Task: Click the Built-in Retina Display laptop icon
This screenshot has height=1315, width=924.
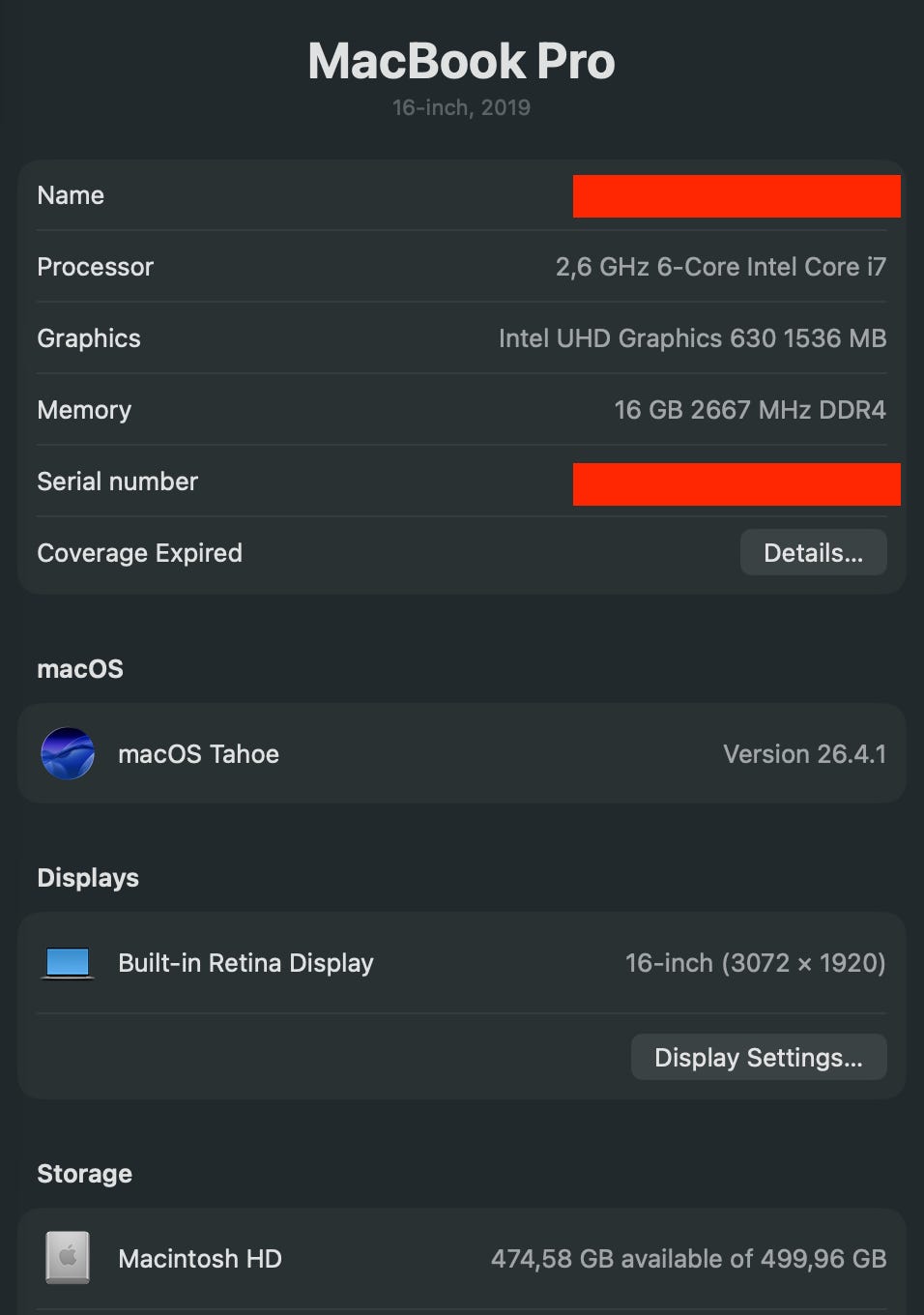Action: pyautogui.click(x=68, y=963)
